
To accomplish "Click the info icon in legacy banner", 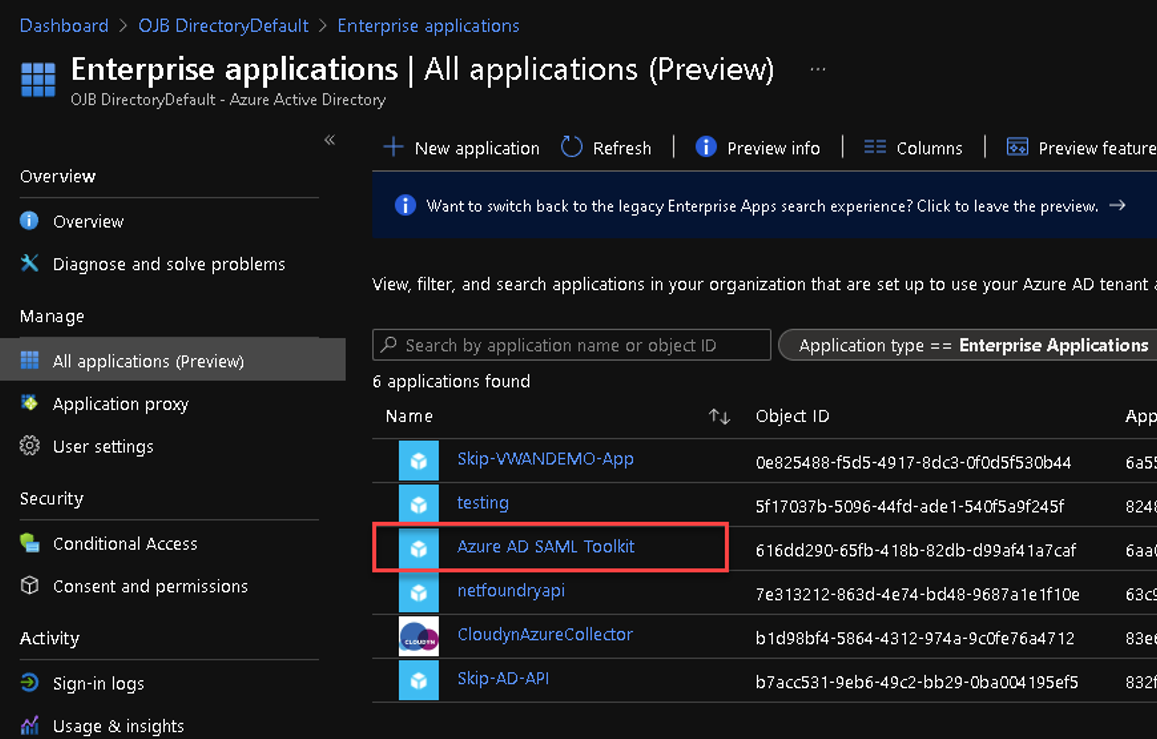I will click(x=405, y=205).
